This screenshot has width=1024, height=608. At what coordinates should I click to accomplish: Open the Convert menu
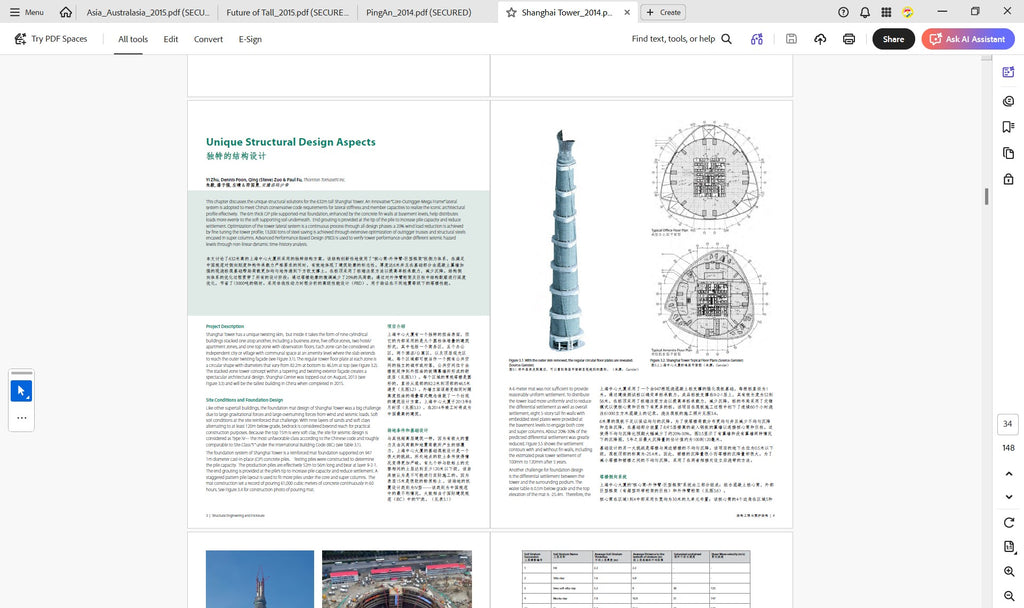208,39
